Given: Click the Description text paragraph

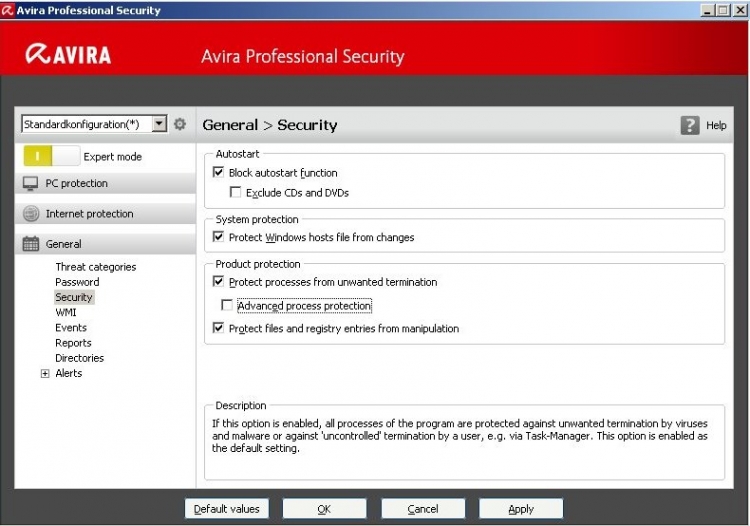Looking at the screenshot, I should 460,436.
